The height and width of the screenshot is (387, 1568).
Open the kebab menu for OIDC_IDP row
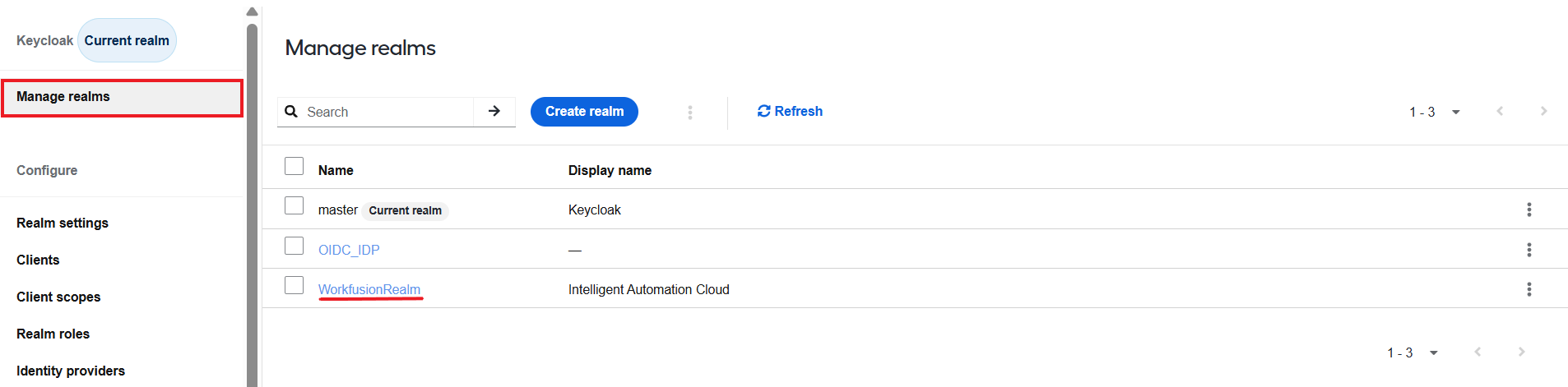(x=1529, y=249)
